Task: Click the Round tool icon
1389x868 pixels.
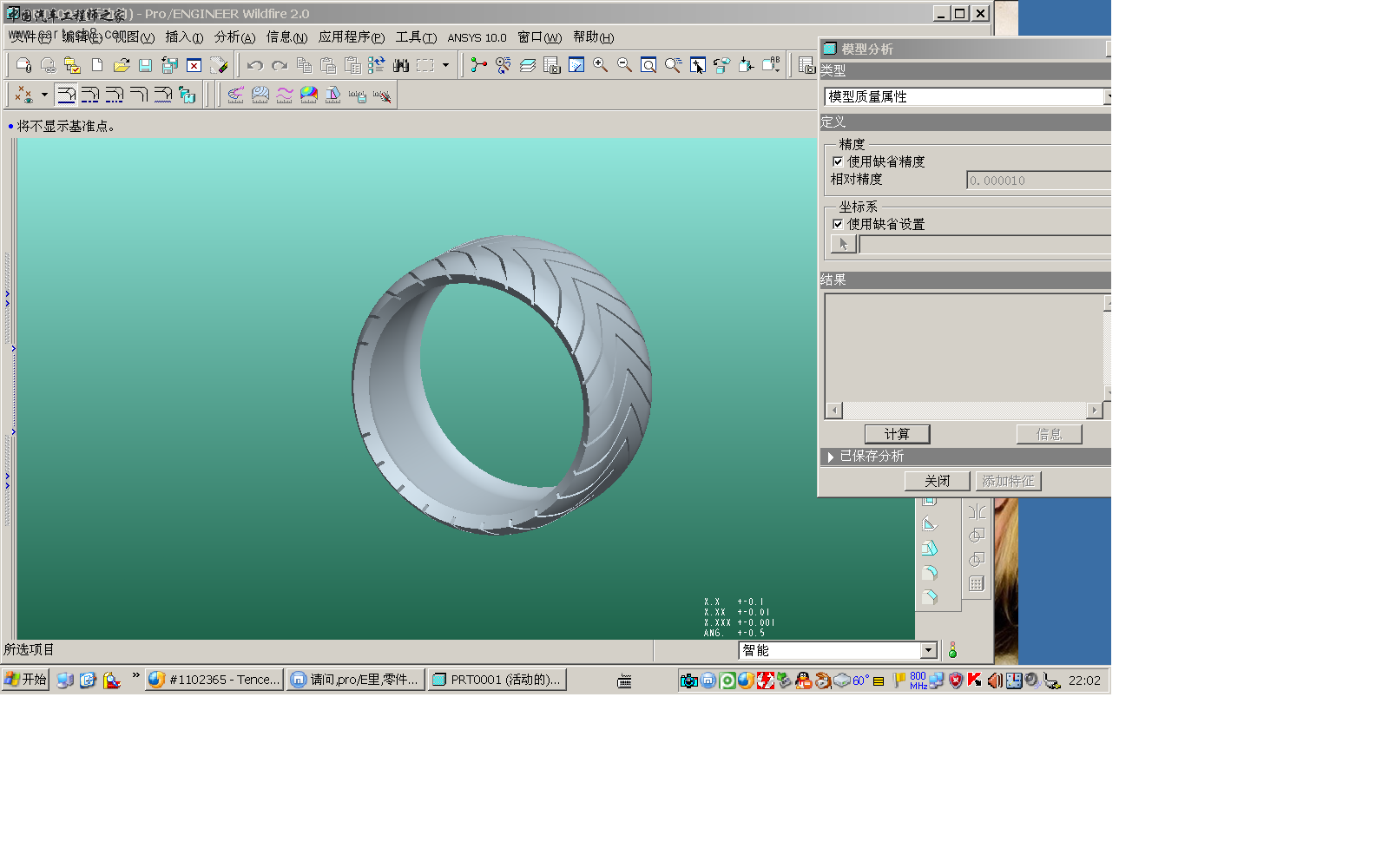Action: [930, 573]
